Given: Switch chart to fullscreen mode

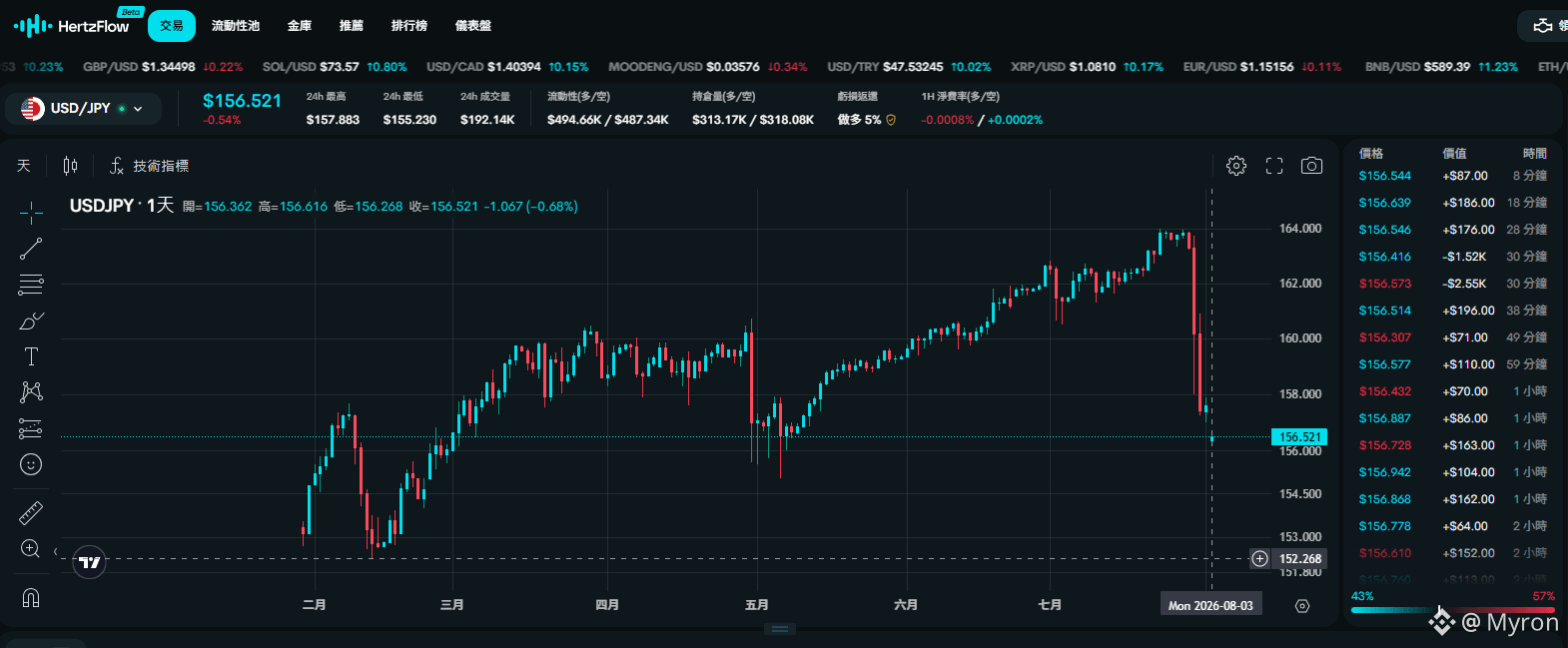Looking at the screenshot, I should [x=1274, y=166].
